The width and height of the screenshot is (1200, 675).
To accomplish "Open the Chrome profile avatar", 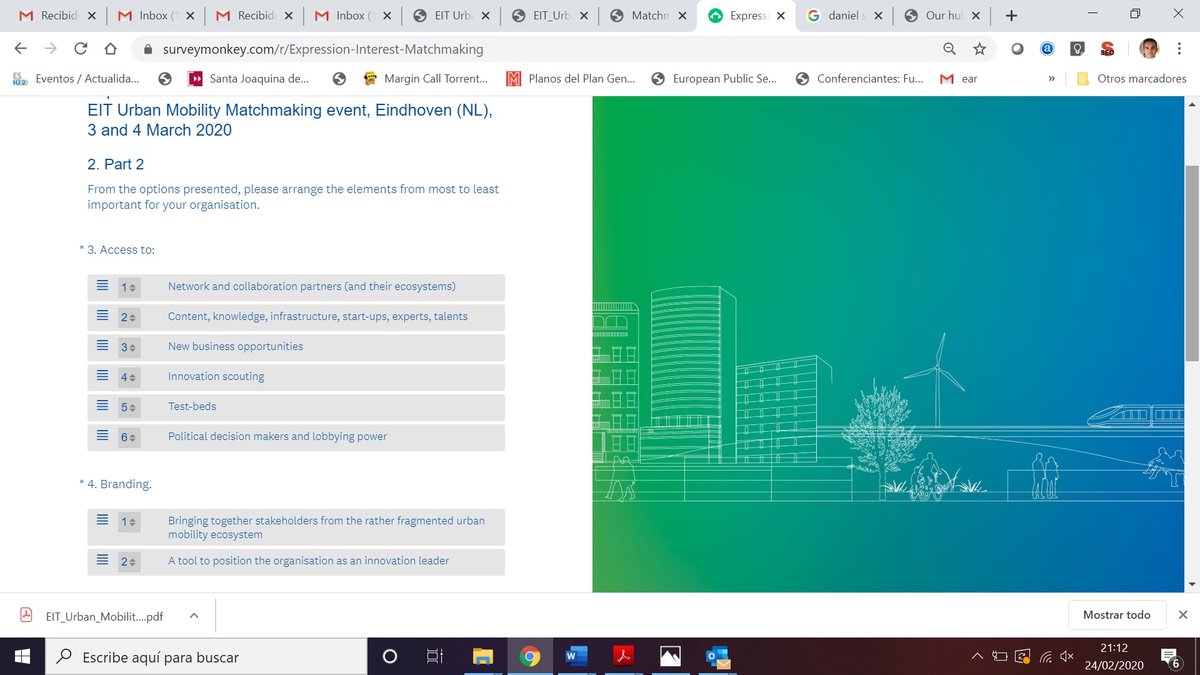I will point(1149,48).
